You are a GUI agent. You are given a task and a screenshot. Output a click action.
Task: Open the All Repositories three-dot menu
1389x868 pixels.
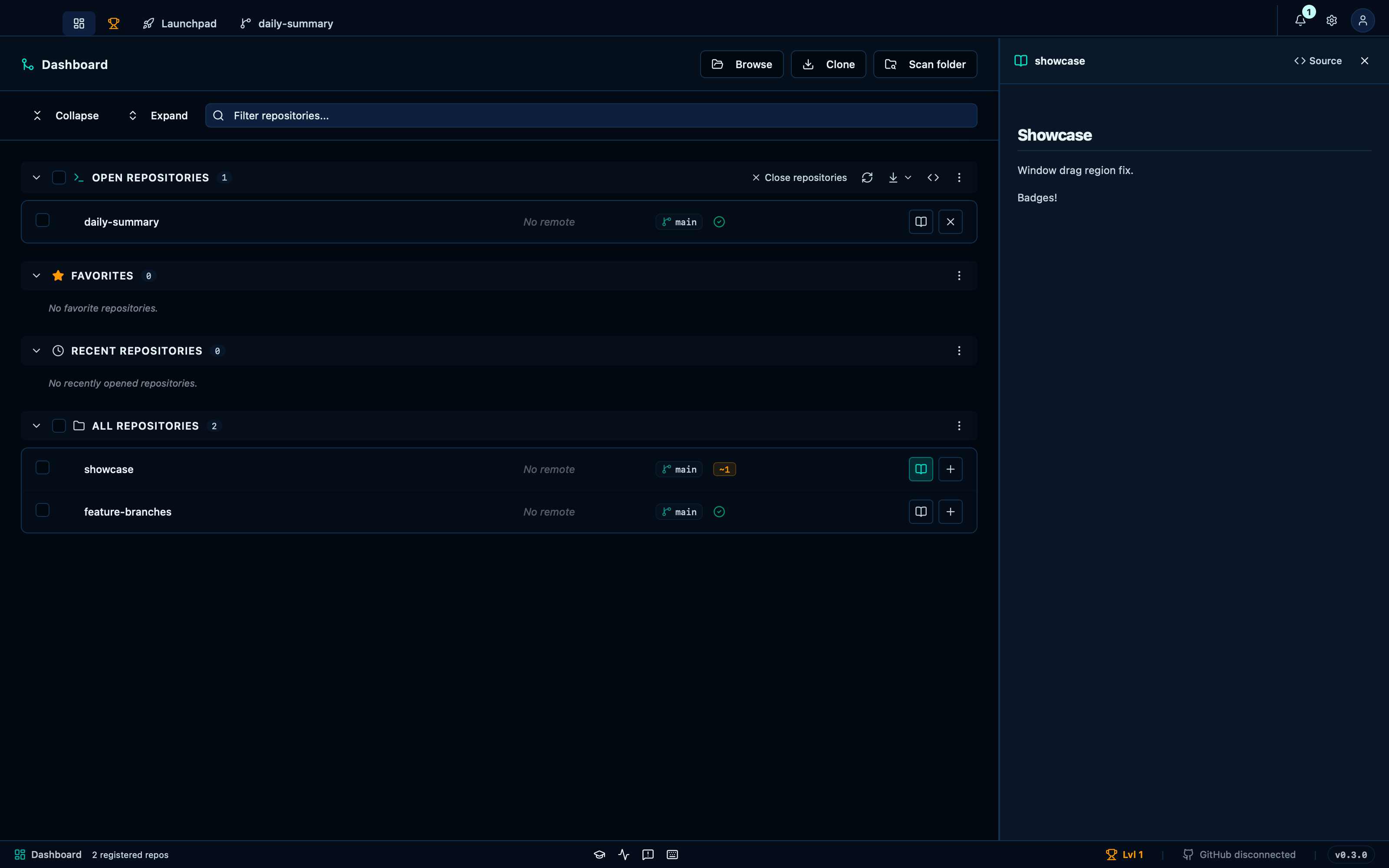pyautogui.click(x=959, y=426)
